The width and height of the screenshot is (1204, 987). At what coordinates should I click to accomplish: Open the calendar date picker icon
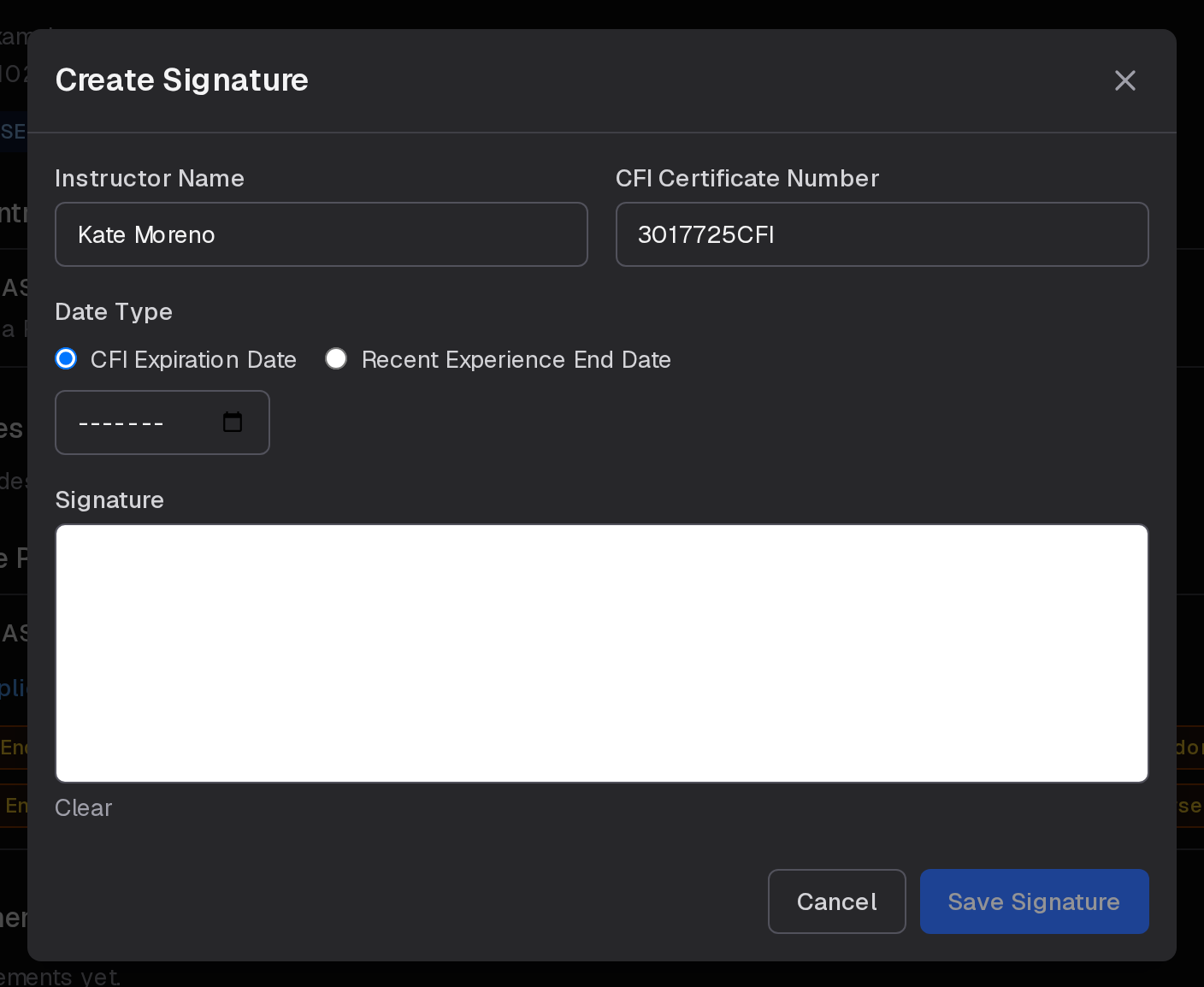[x=233, y=422]
